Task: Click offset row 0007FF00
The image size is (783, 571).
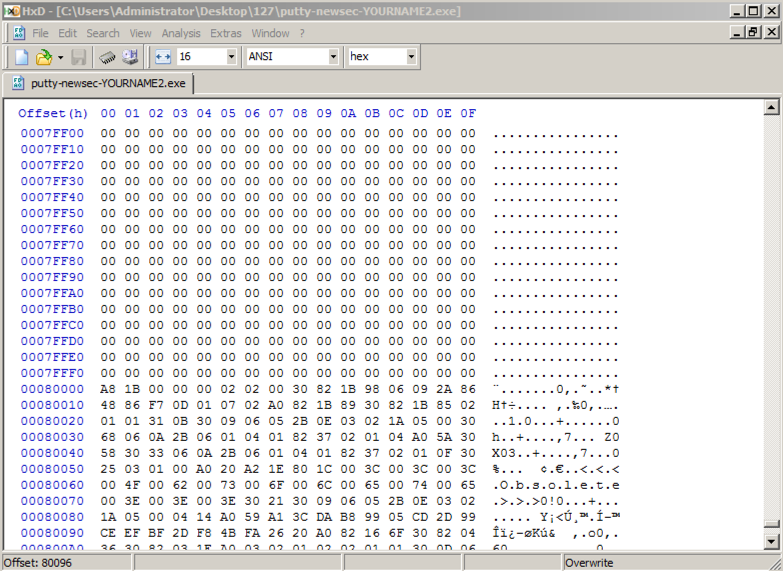Action: tap(52, 133)
